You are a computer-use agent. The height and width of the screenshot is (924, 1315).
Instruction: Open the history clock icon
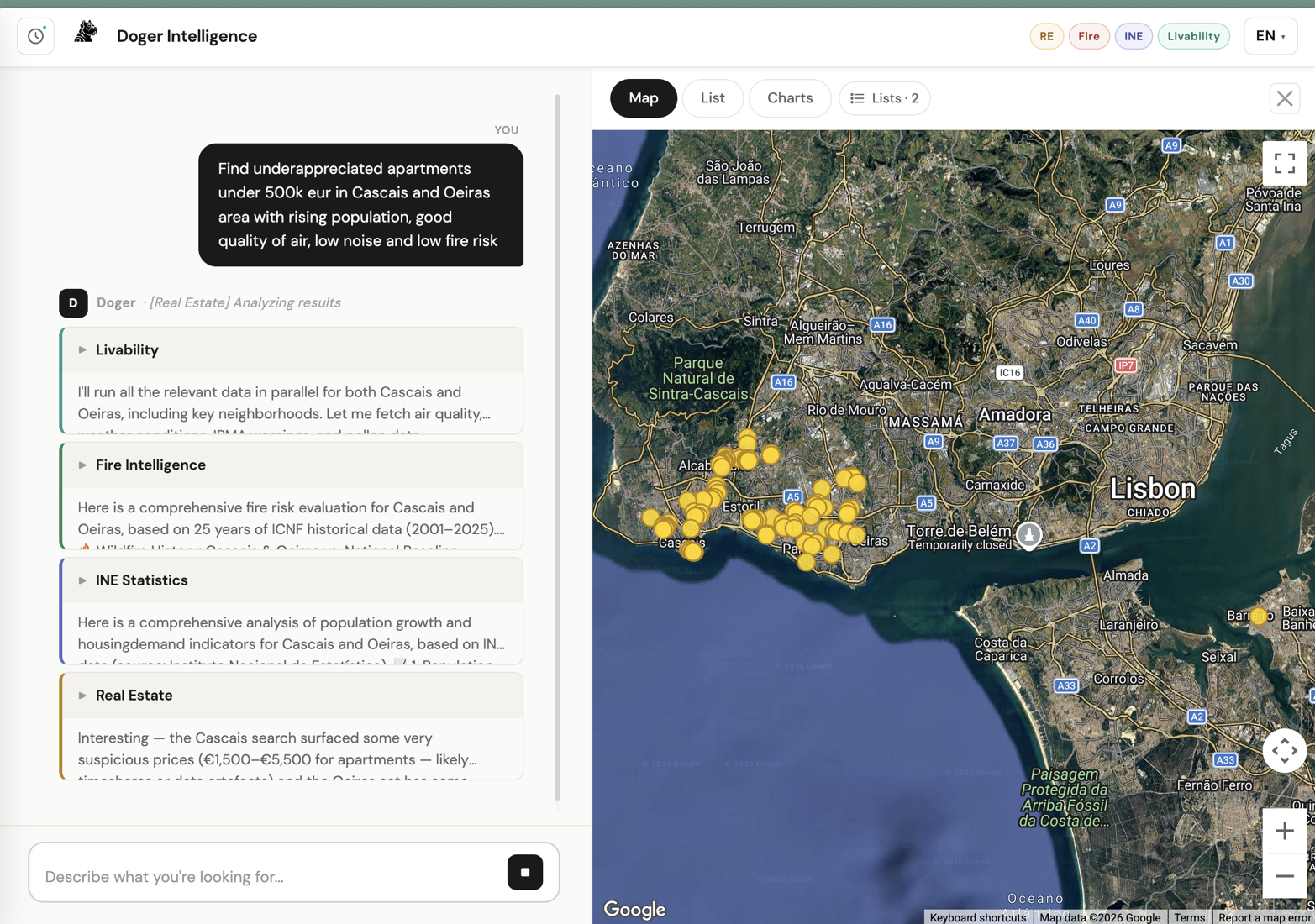35,36
